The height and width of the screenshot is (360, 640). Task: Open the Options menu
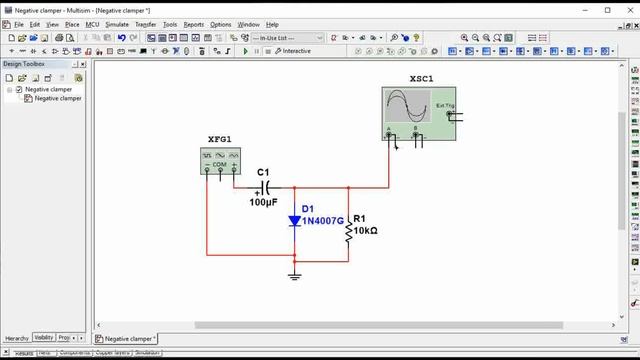pos(220,24)
